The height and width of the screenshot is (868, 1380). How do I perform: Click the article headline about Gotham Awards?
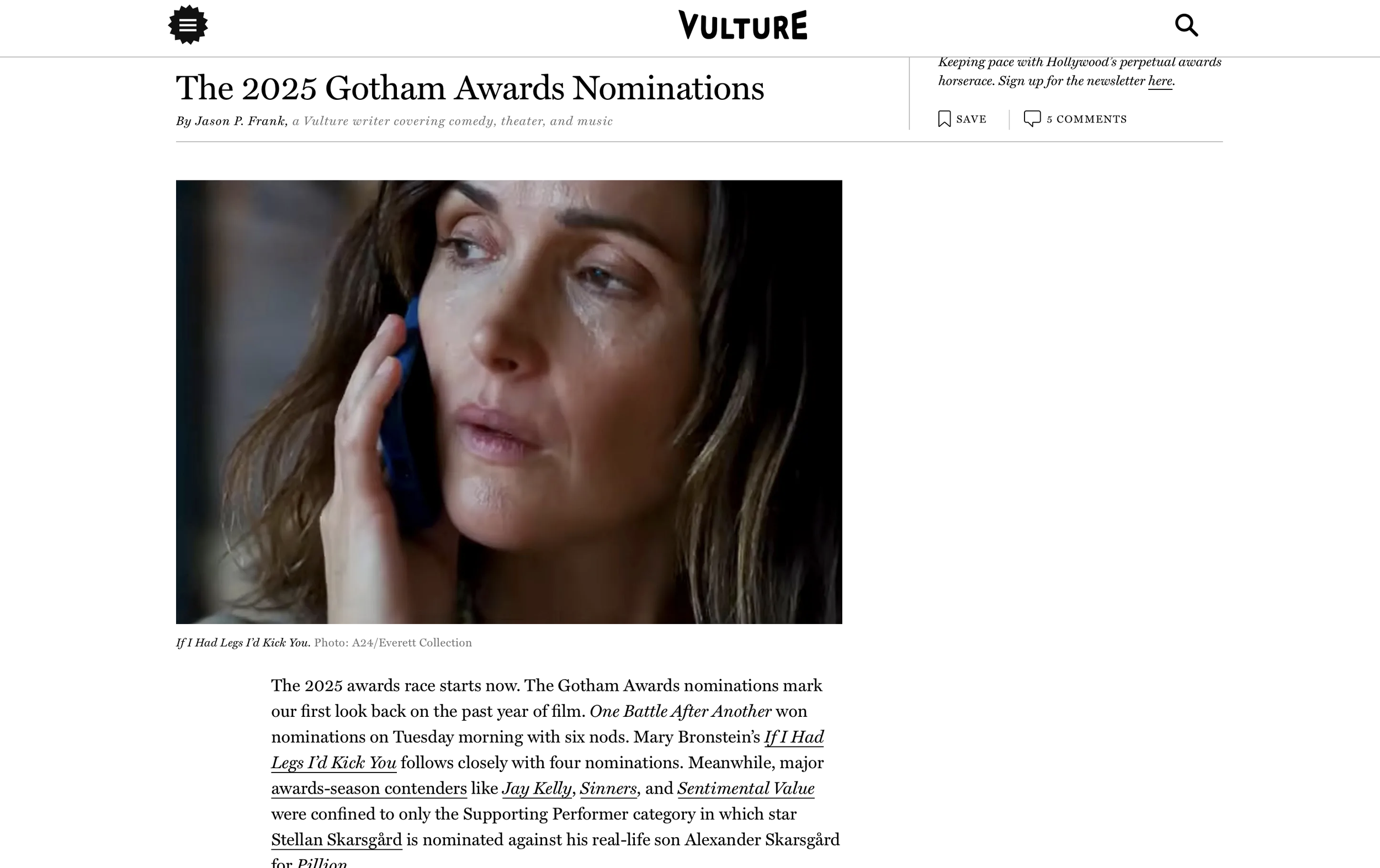470,88
